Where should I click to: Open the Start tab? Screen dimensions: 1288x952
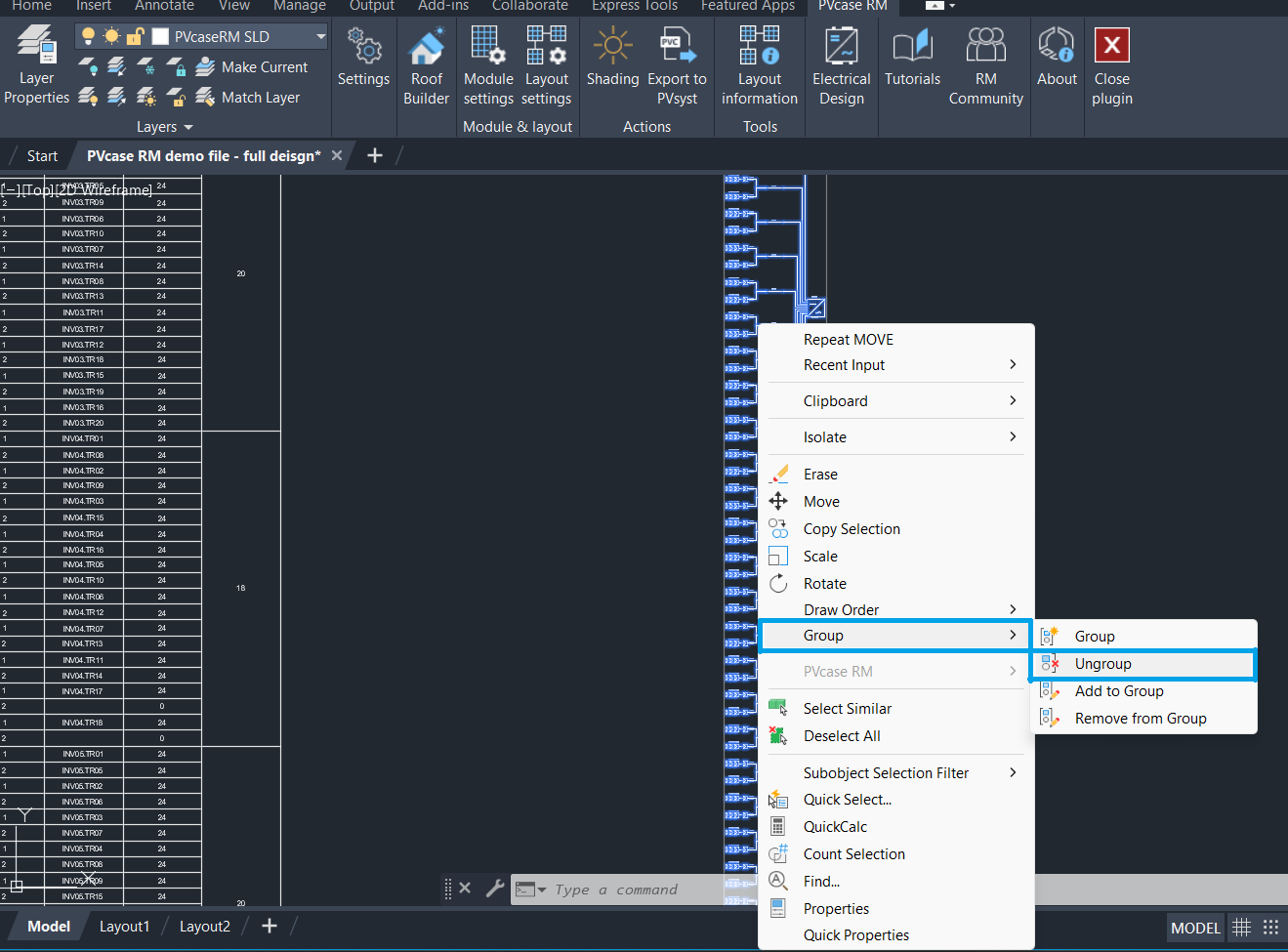42,155
